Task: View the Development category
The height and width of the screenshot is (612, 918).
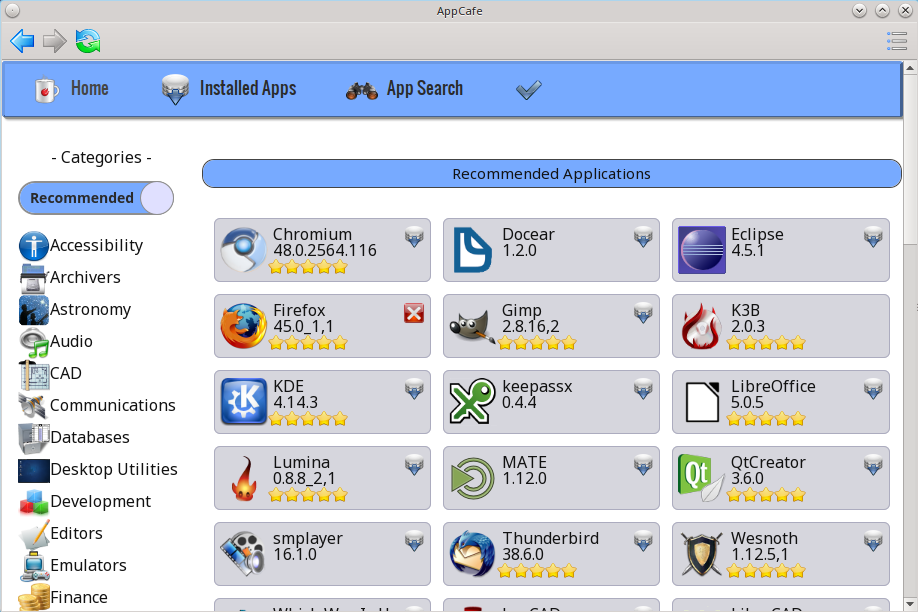Action: [85, 501]
